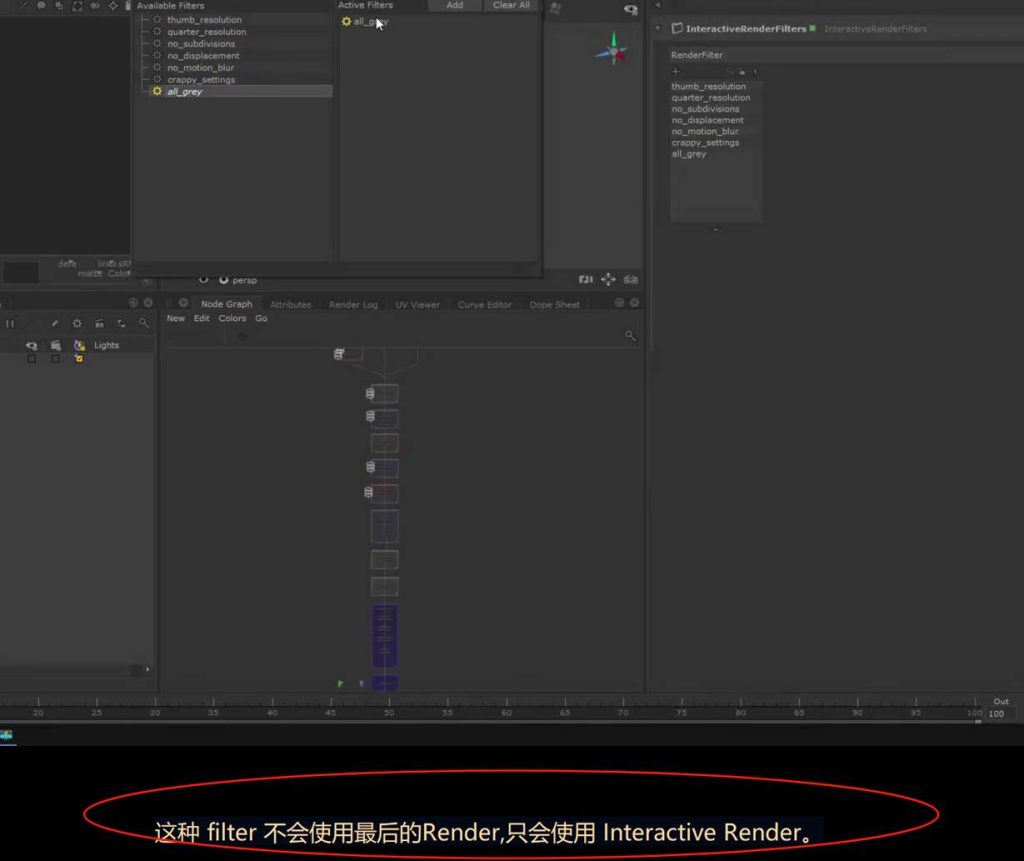Click the plus icon under RenderFilter

pos(675,72)
